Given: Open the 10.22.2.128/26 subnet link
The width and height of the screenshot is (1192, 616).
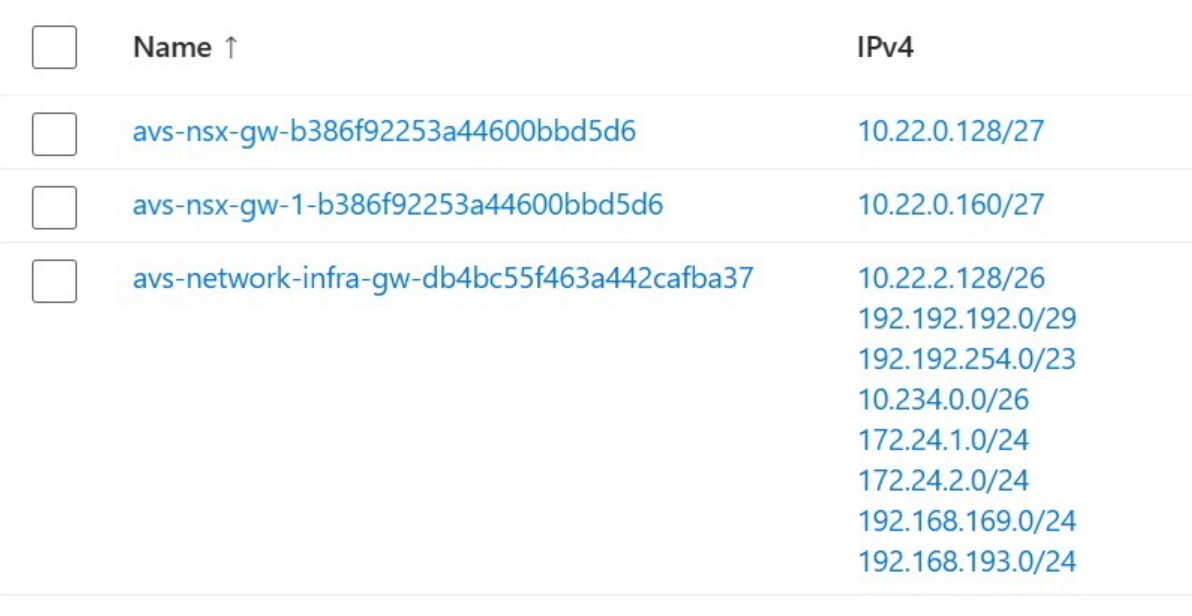Looking at the screenshot, I should point(951,278).
